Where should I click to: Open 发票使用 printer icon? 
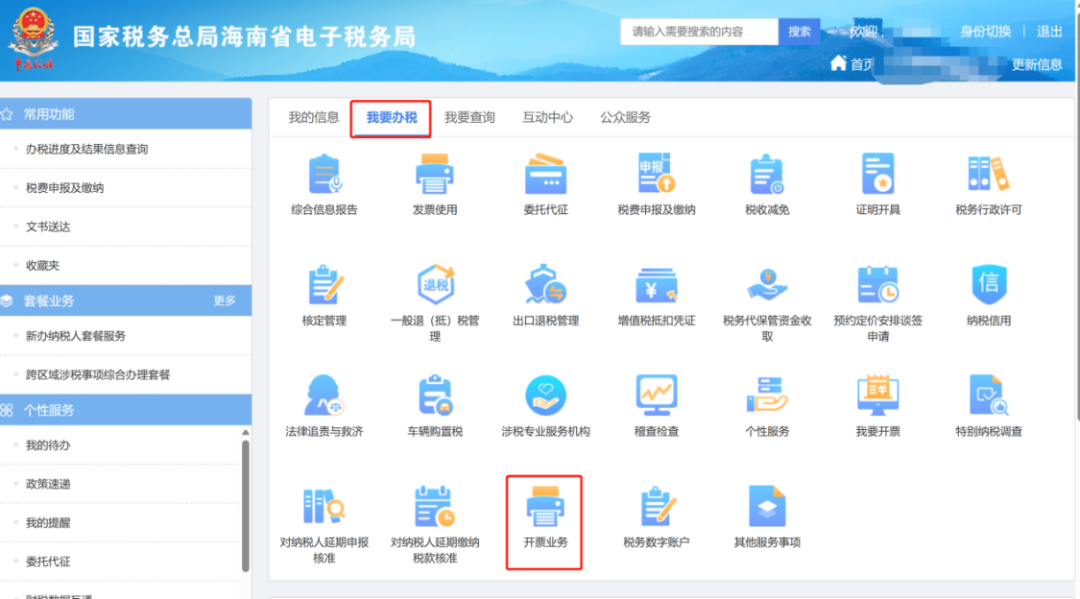click(x=435, y=174)
